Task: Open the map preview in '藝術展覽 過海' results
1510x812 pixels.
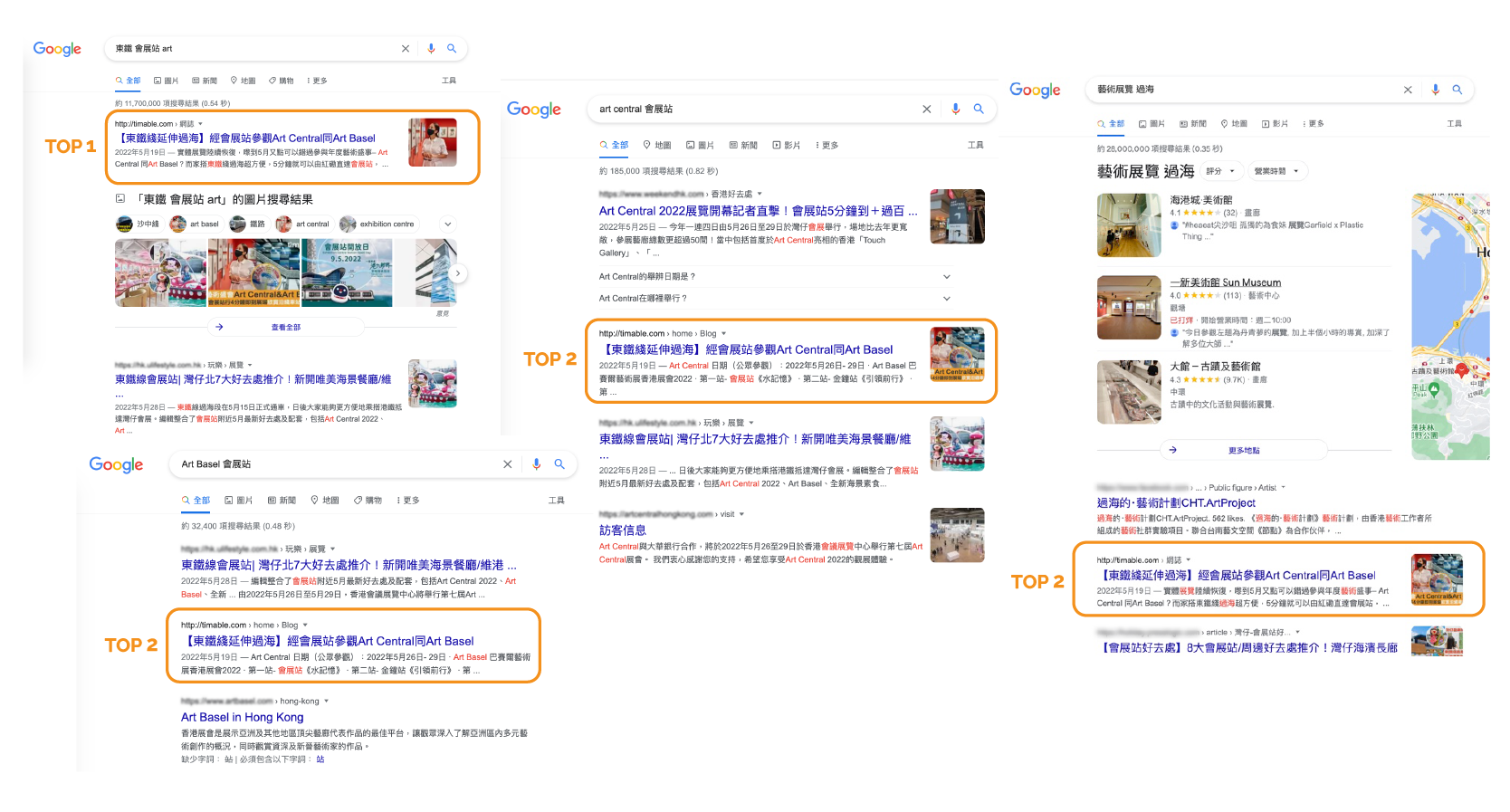Action: tap(1450, 327)
